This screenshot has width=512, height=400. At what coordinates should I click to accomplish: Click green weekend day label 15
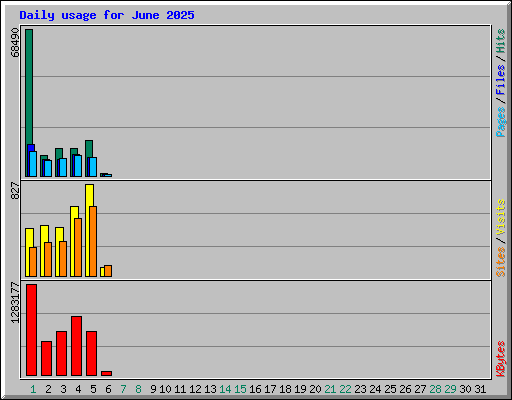point(240,389)
